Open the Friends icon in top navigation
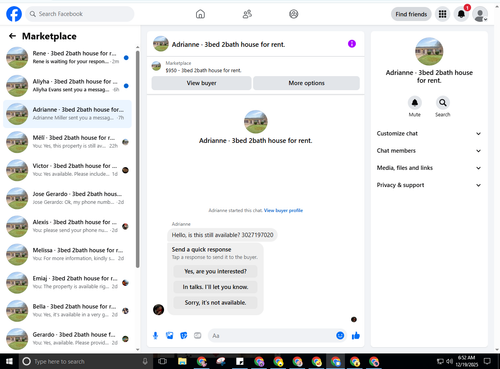The image size is (500, 369). [247, 14]
